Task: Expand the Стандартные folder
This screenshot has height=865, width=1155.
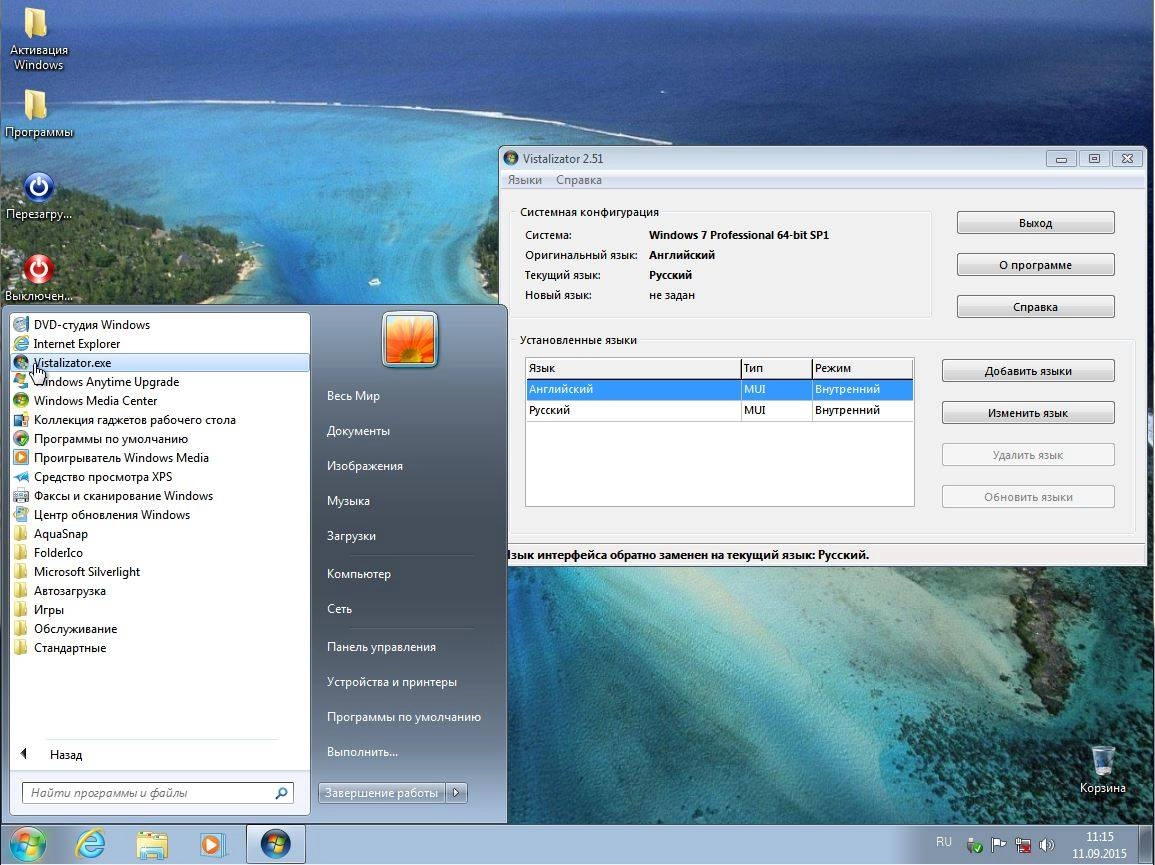Action: coord(160,648)
